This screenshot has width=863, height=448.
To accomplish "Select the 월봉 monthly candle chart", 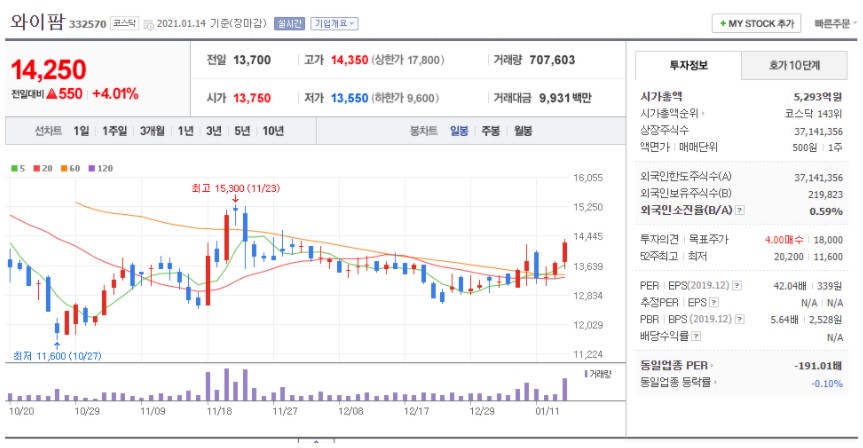I will coord(523,131).
